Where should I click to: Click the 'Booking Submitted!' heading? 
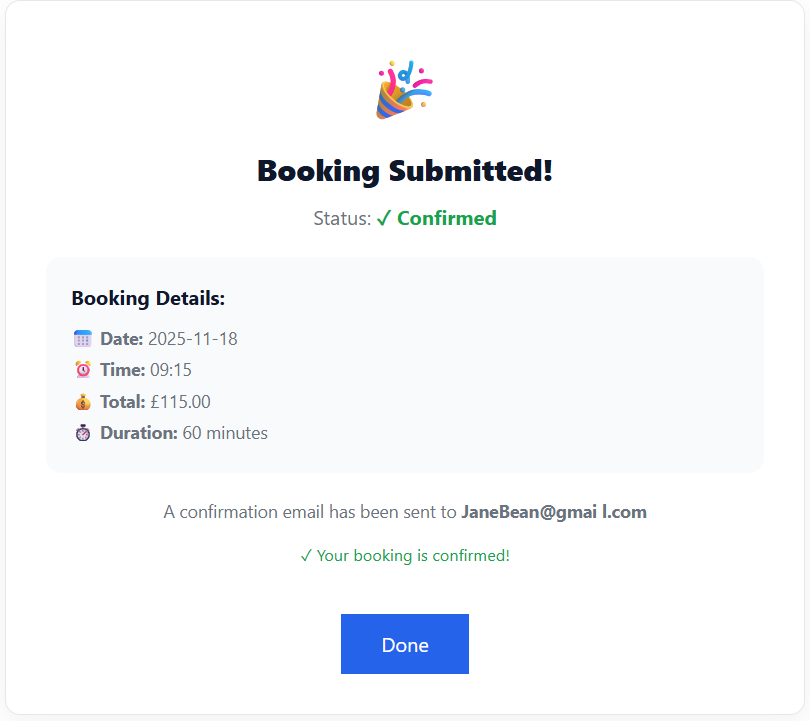click(405, 171)
